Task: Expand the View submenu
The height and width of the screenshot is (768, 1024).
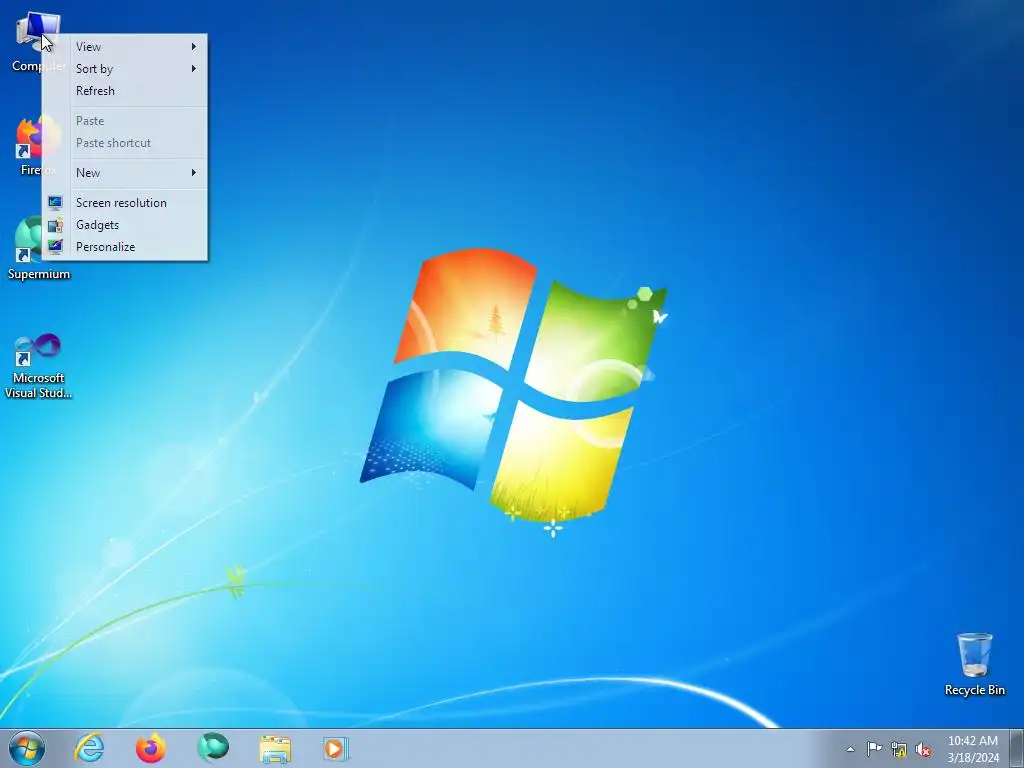Action: pos(125,46)
